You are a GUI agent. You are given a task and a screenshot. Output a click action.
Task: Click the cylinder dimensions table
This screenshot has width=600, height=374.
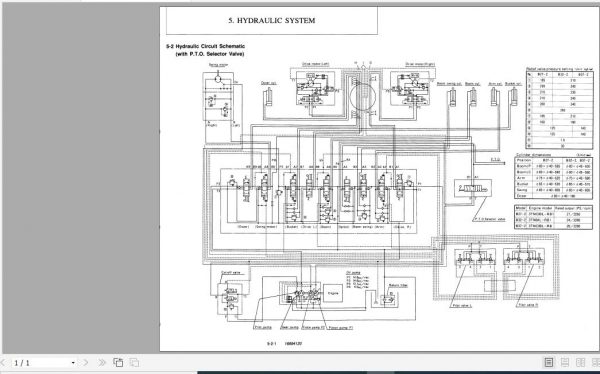554,177
